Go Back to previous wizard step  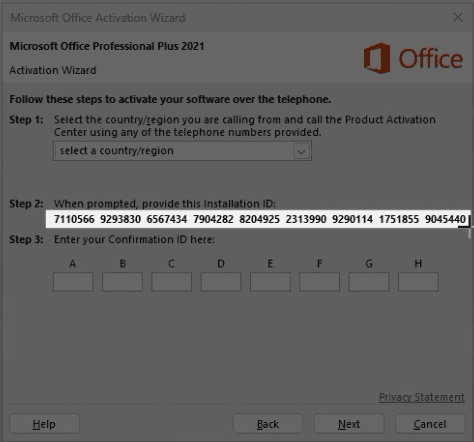[268, 424]
